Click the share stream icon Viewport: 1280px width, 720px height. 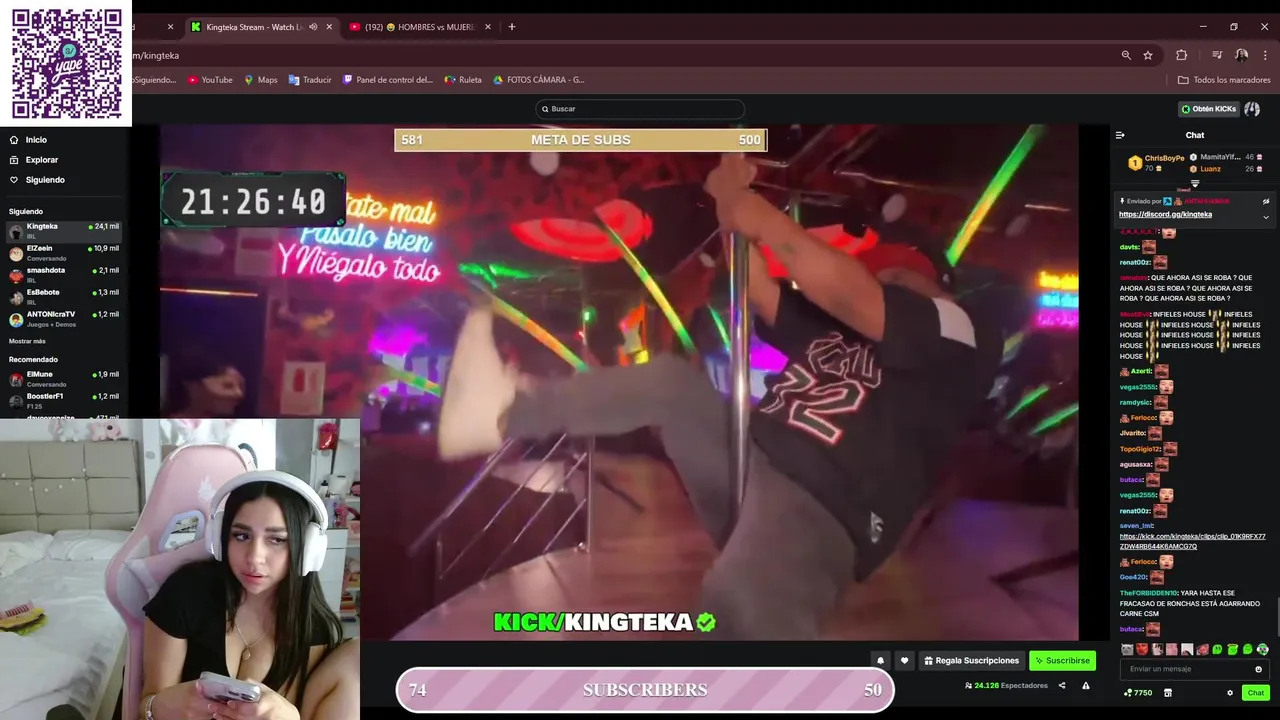pyautogui.click(x=1062, y=686)
